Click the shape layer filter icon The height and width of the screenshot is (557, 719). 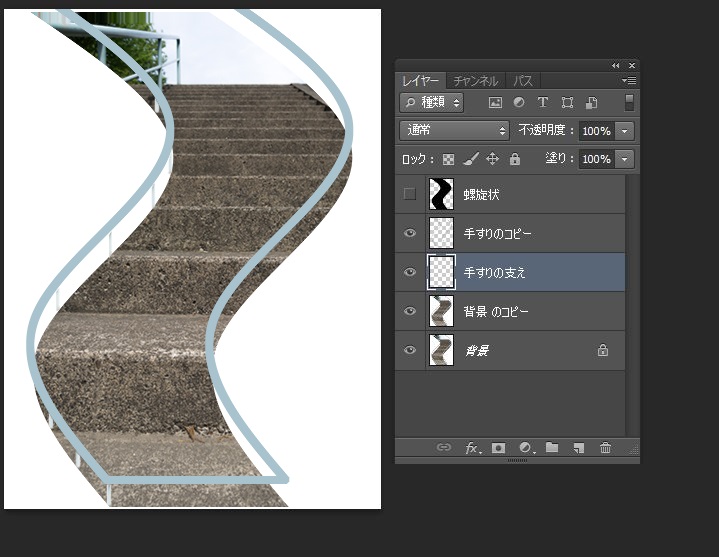567,102
